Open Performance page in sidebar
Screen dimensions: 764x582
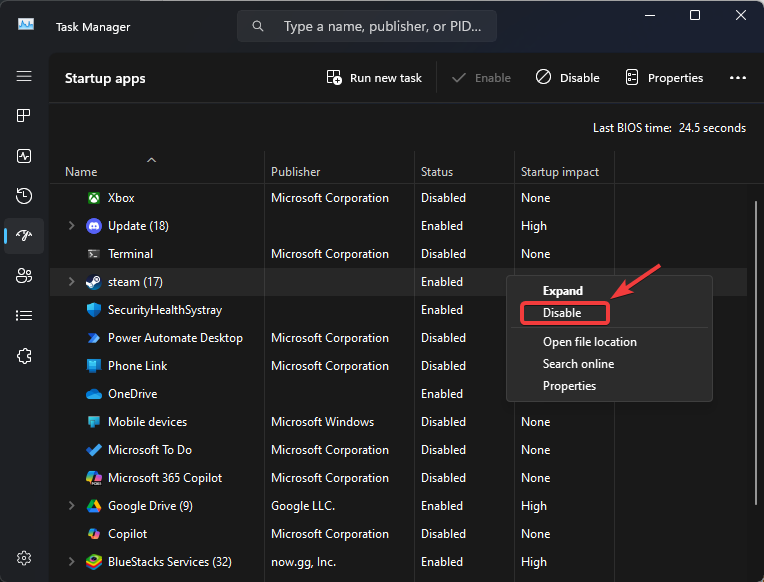point(24,156)
